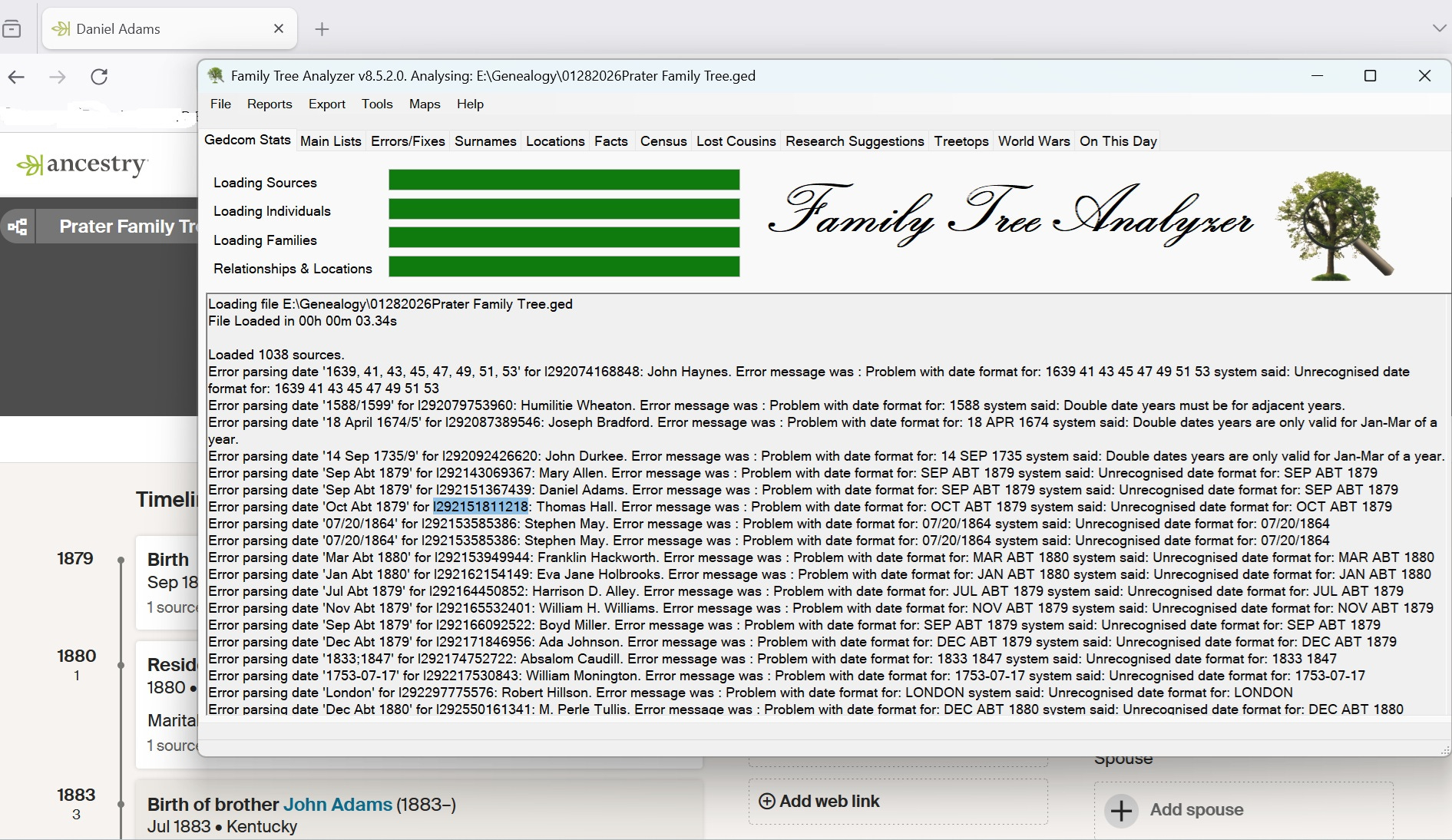Open the Export menu
Viewport: 1452px width, 840px height.
[327, 104]
